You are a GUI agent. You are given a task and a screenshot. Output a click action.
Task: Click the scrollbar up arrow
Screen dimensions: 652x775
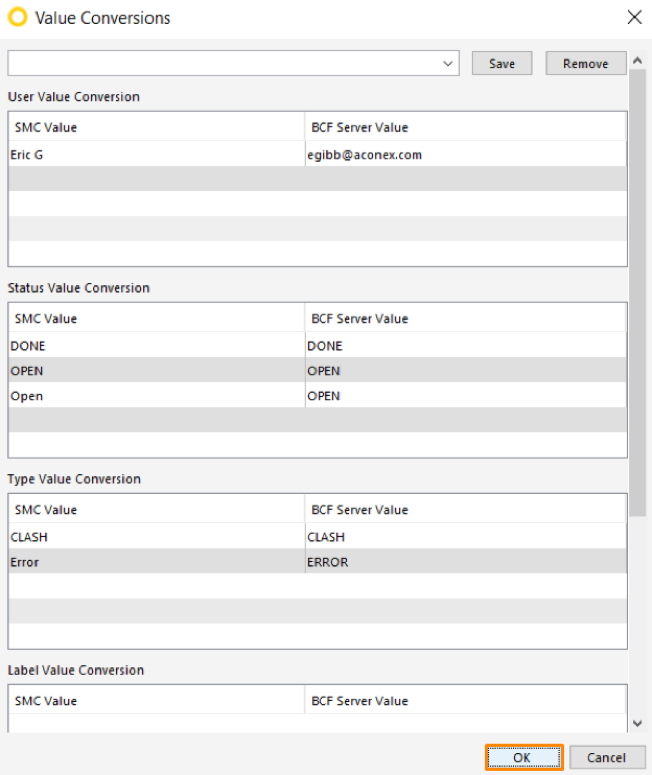[638, 60]
